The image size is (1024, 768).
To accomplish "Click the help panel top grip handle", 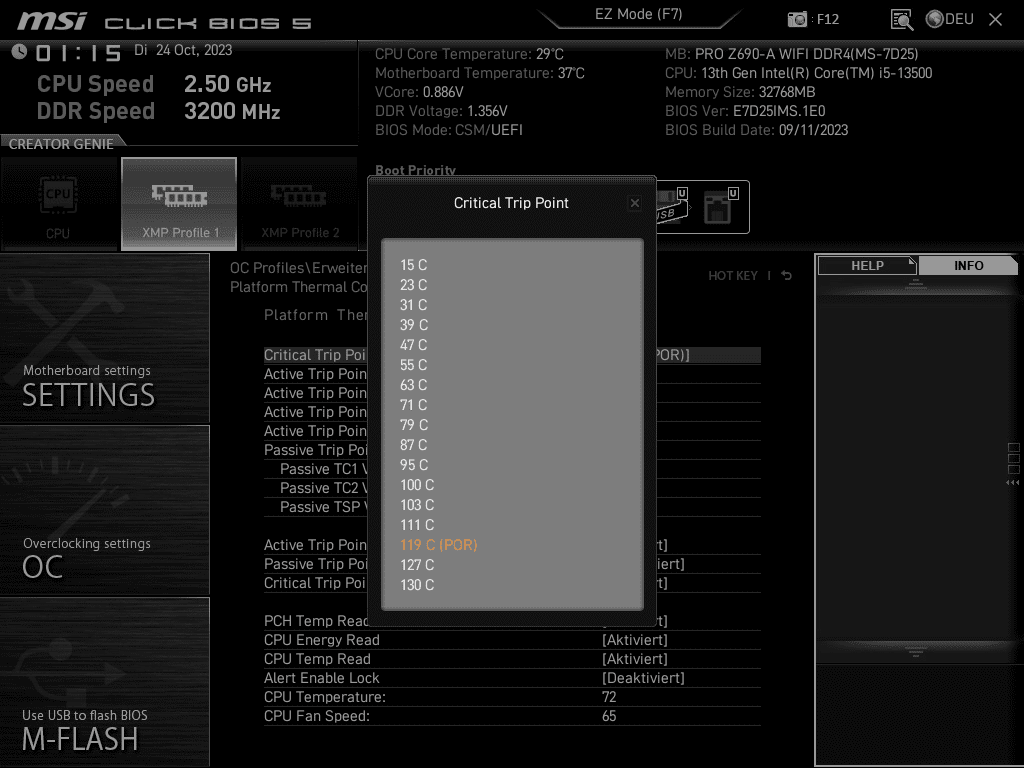I will [x=916, y=283].
